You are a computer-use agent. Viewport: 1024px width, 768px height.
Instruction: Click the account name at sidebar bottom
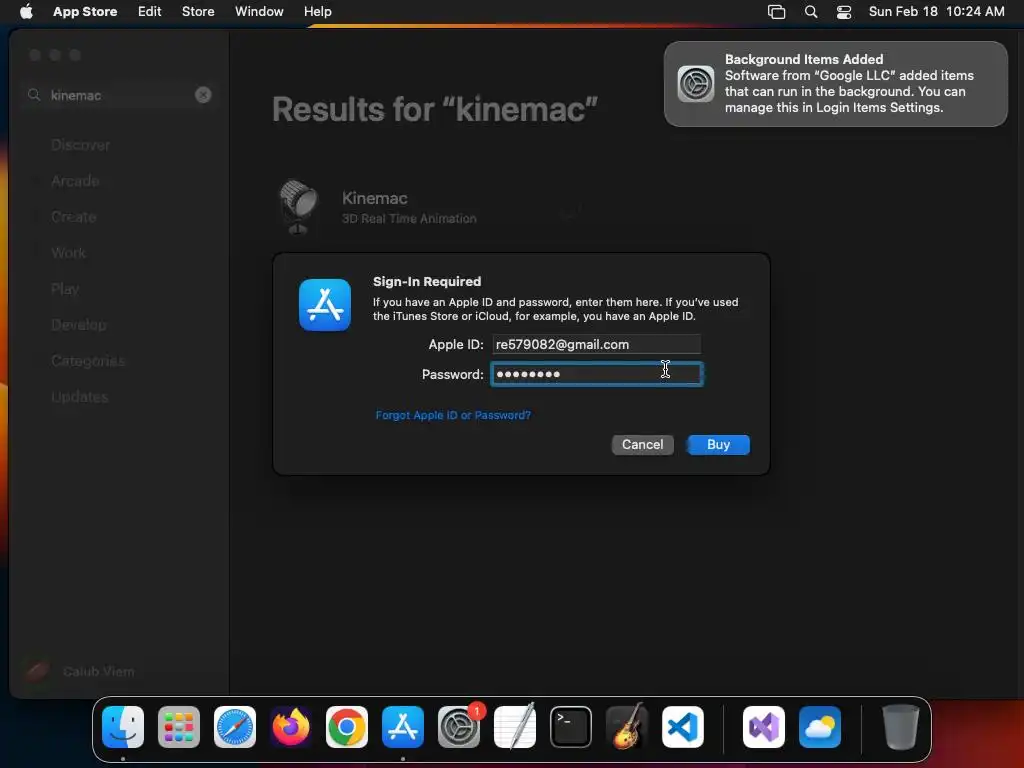(99, 671)
